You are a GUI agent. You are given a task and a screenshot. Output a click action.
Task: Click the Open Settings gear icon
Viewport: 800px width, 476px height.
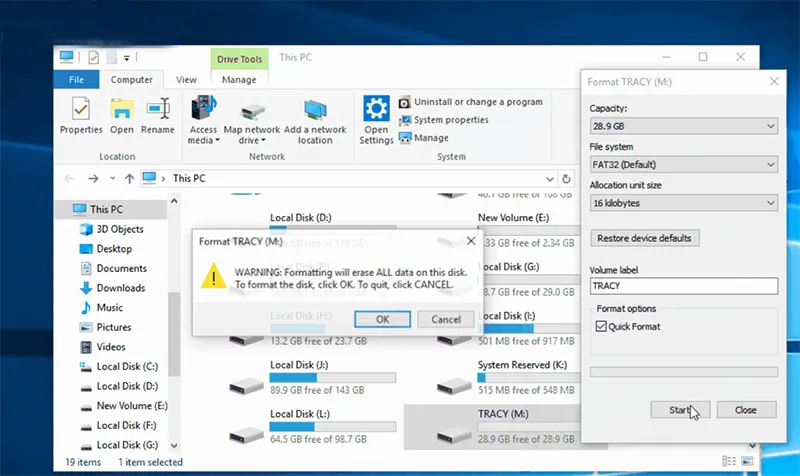[x=376, y=108]
